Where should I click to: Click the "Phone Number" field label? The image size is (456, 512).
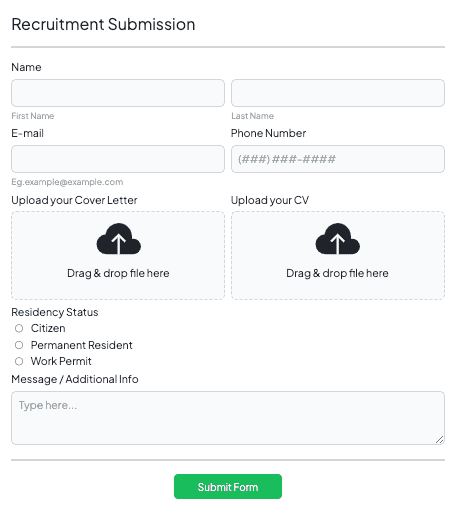pyautogui.click(x=268, y=133)
